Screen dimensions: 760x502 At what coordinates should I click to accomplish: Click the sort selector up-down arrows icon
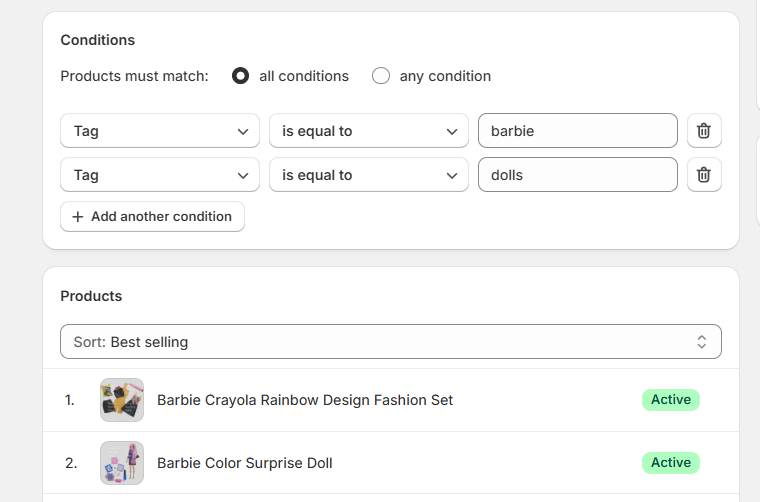click(701, 342)
